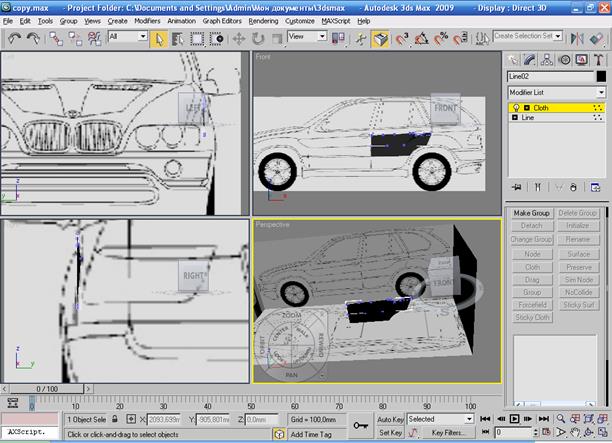Open the Modifier List dropdown
The image size is (612, 443).
click(x=601, y=93)
